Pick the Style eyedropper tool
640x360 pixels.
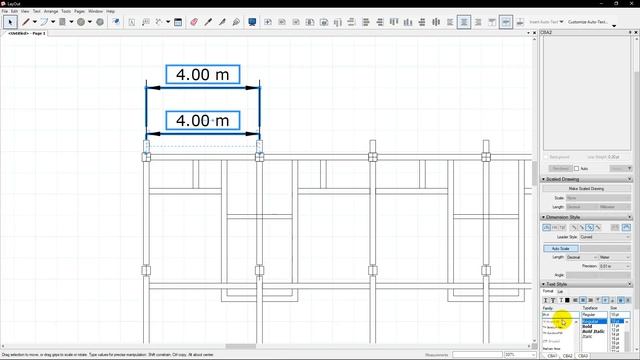pyautogui.click(x=208, y=22)
